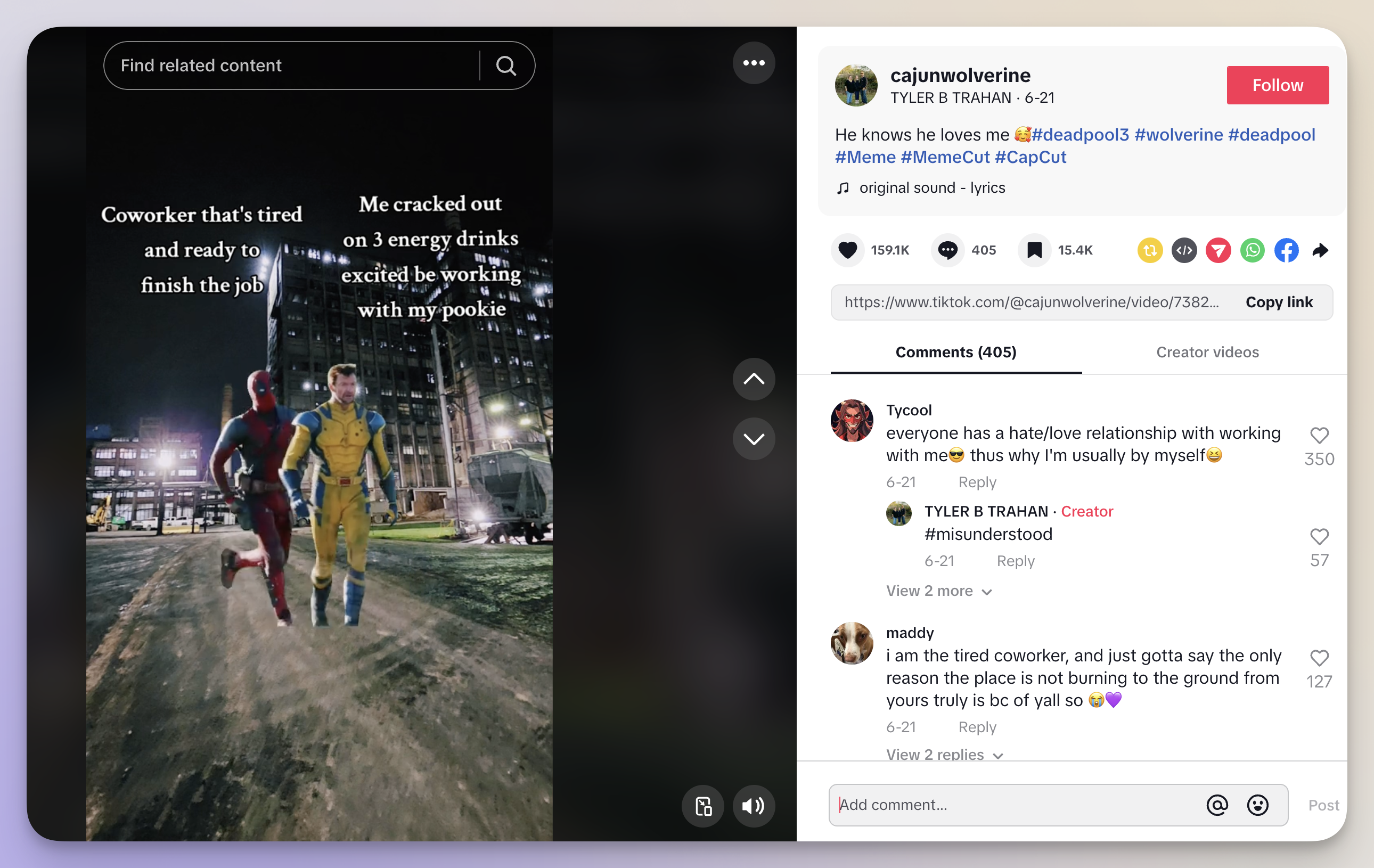
Task: Click the scroll up chevron arrow
Action: pos(754,380)
